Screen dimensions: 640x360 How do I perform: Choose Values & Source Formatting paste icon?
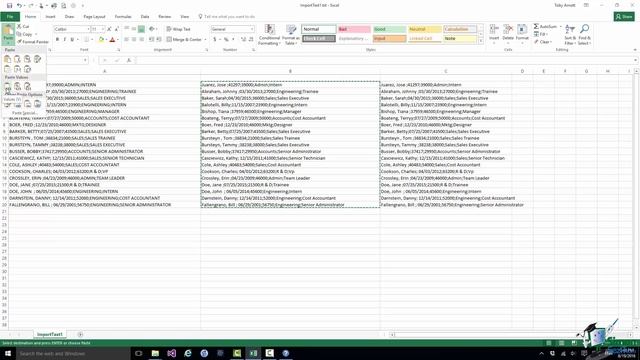click(27, 87)
